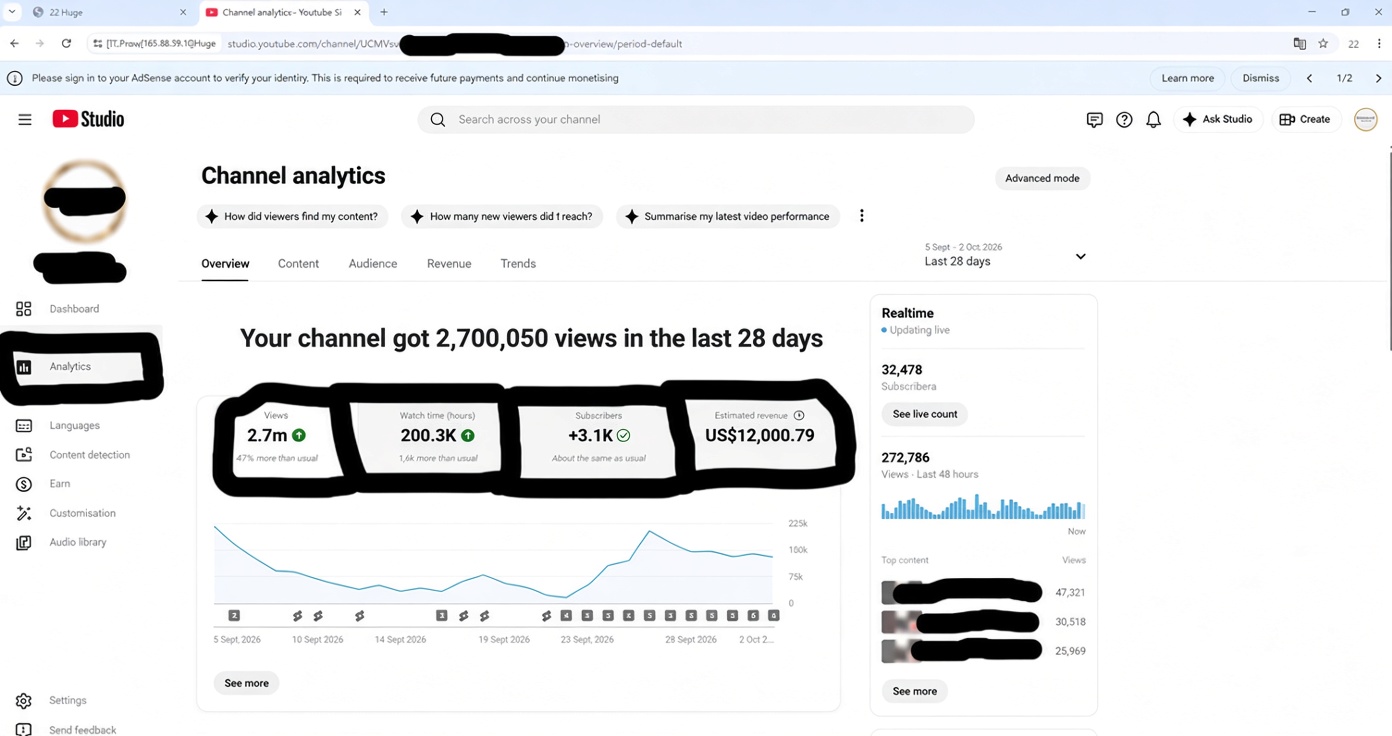Click Learn more in the AdSense banner

1188,78
